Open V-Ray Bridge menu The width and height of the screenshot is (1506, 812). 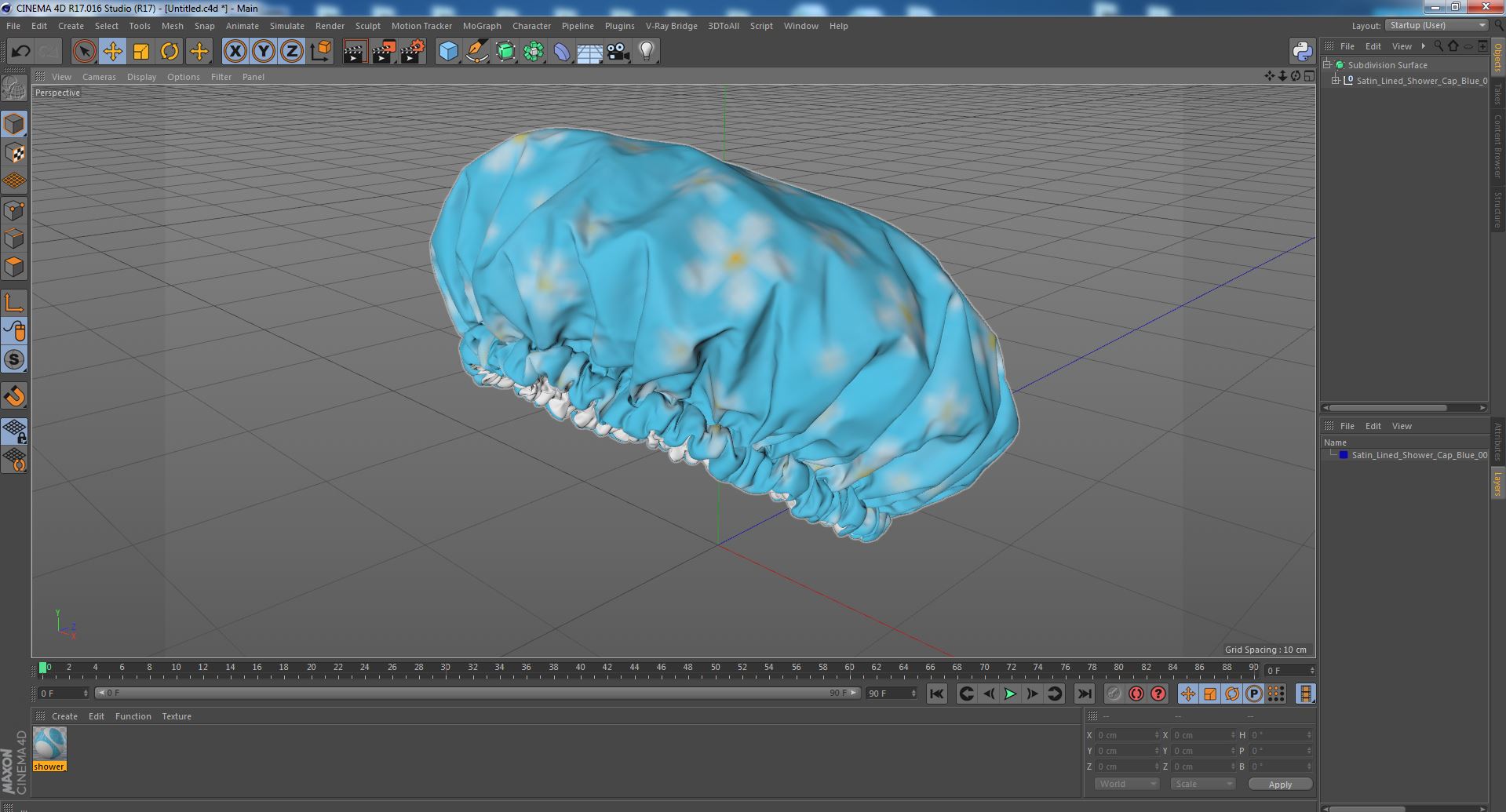(x=671, y=26)
